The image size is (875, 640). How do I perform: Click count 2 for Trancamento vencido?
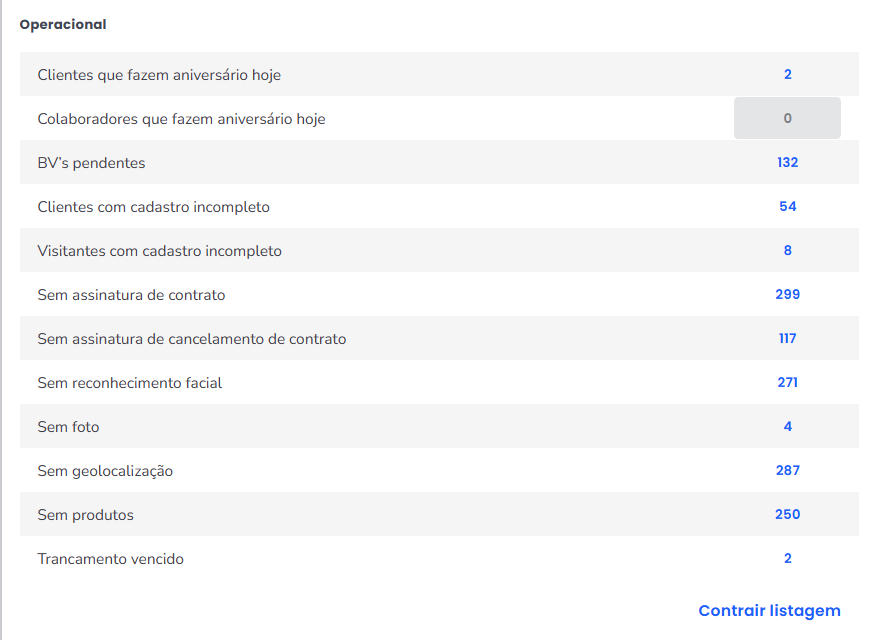coord(788,559)
